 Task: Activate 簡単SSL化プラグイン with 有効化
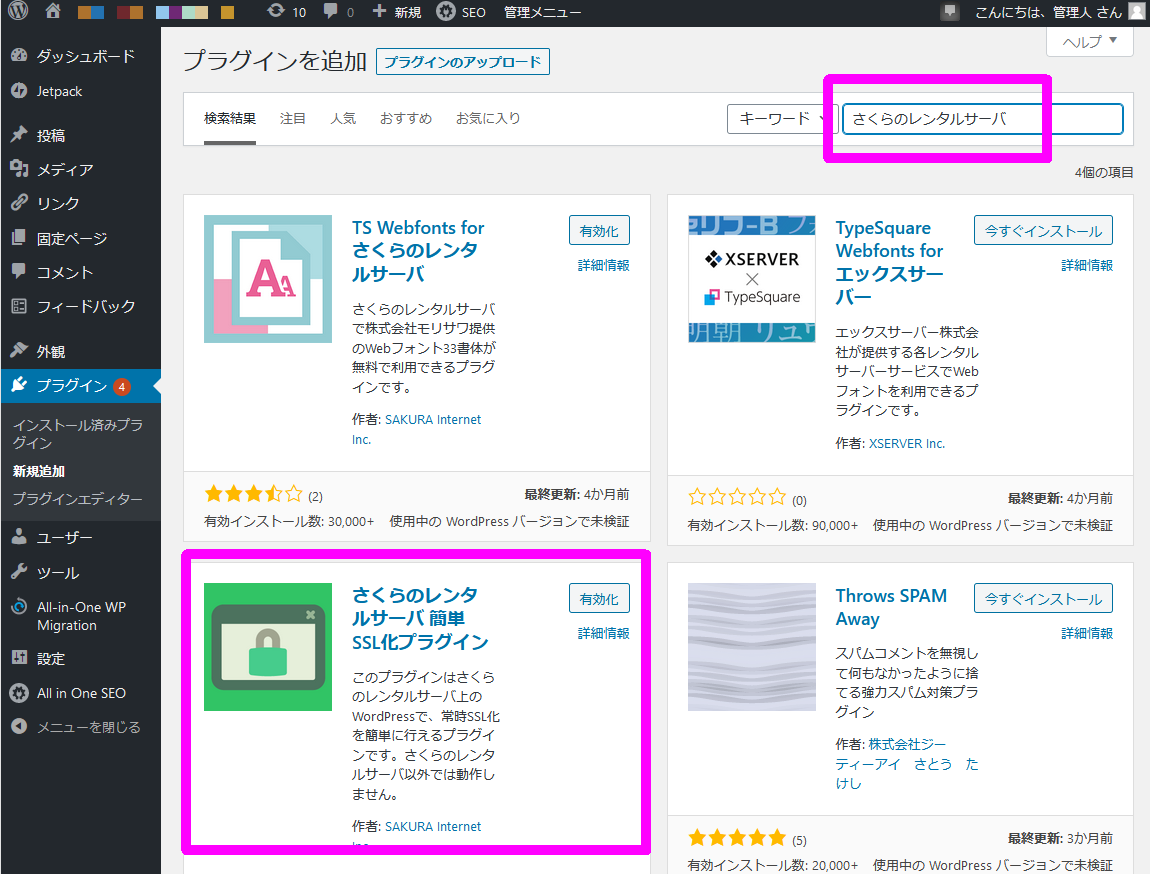point(599,598)
